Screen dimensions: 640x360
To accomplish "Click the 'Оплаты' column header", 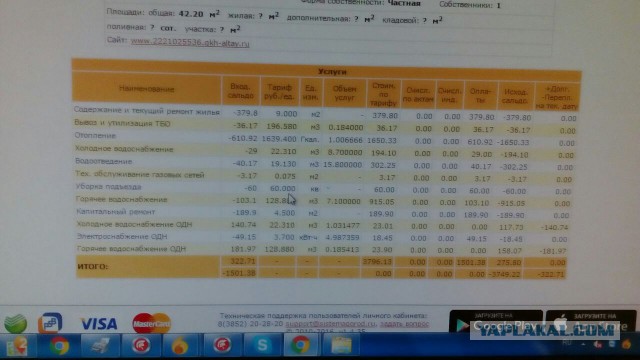I will point(480,96).
